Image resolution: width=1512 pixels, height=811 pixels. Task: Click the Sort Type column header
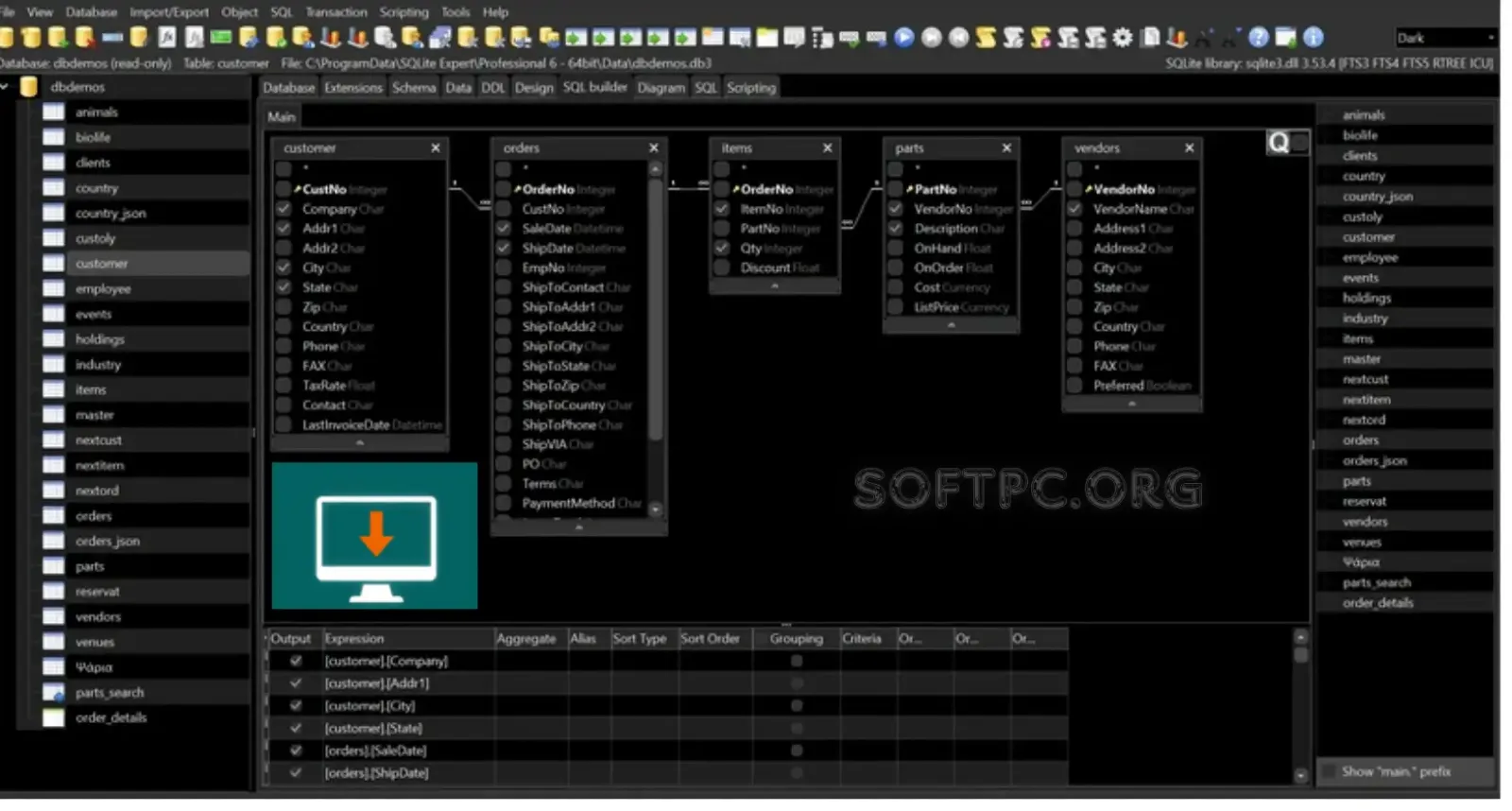[644, 639]
